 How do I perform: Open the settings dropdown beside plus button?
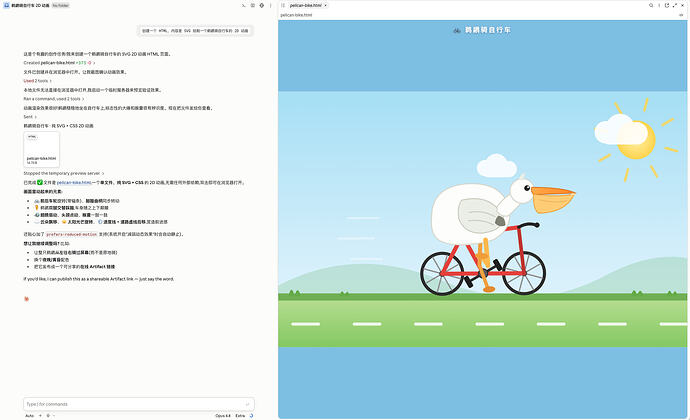49,416
